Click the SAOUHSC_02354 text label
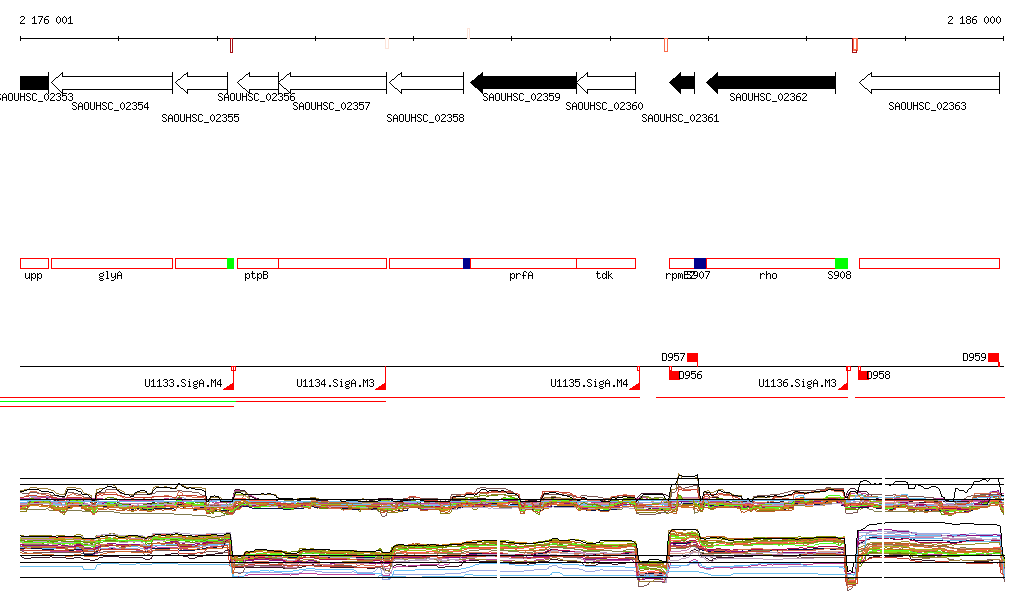The width and height of the screenshot is (1024, 611). click(x=110, y=106)
